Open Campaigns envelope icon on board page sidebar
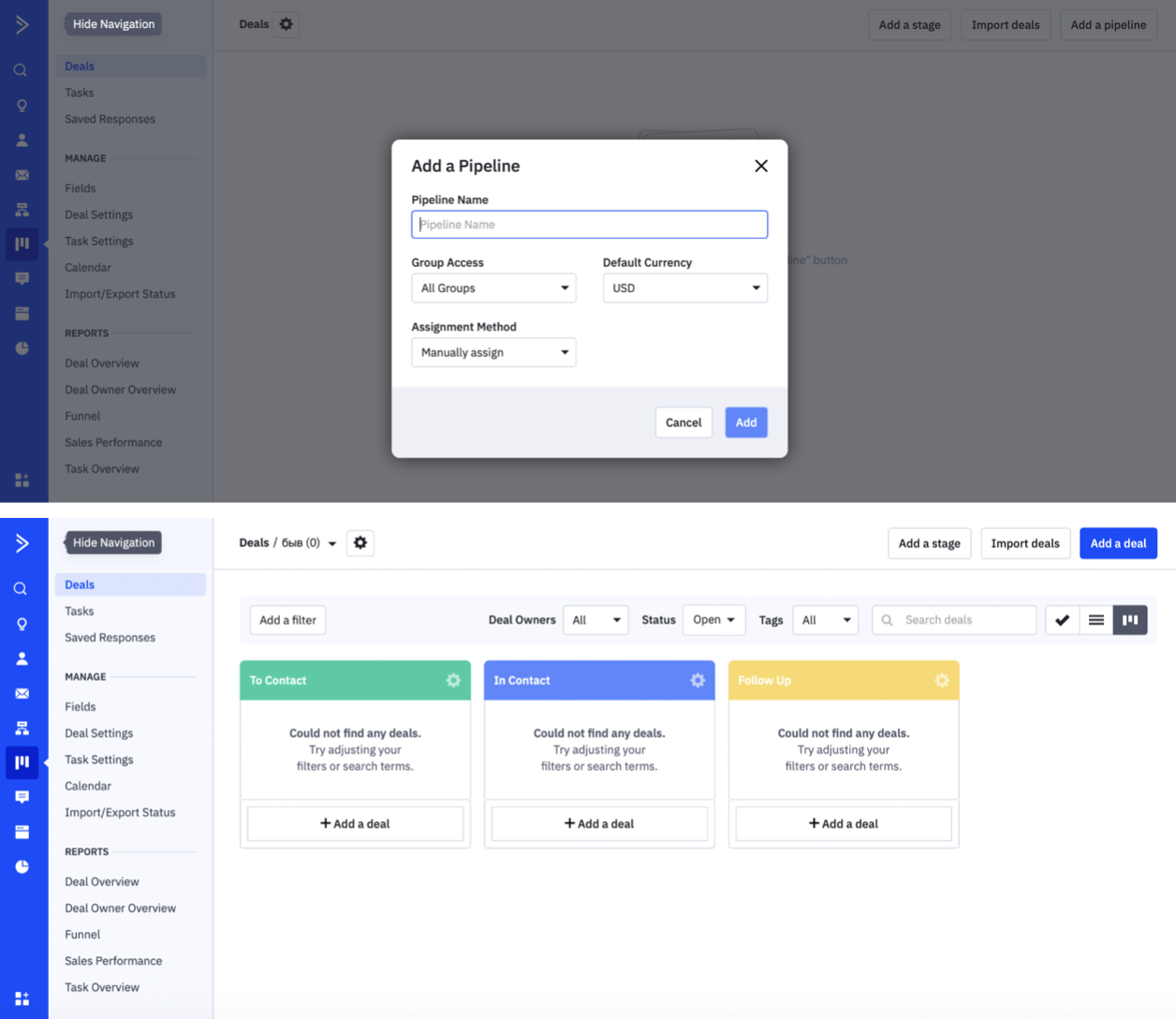 coord(22,694)
